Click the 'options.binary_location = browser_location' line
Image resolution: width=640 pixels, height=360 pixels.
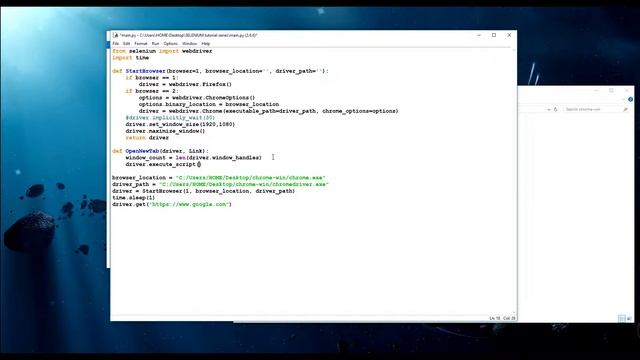click(209, 104)
